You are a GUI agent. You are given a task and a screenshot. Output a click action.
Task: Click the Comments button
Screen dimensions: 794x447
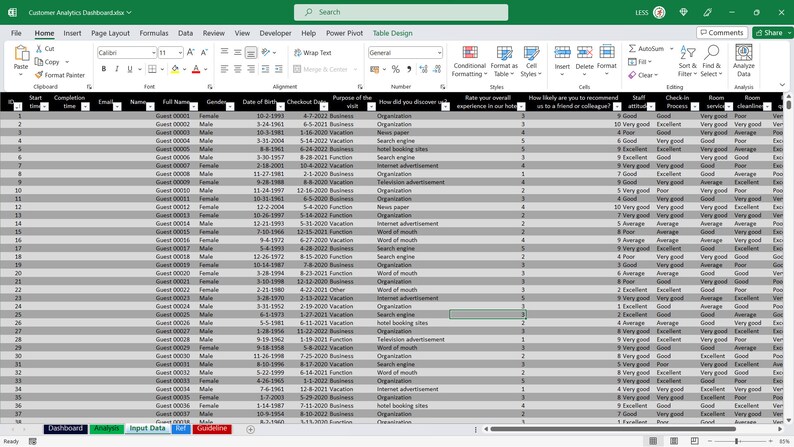(x=722, y=32)
